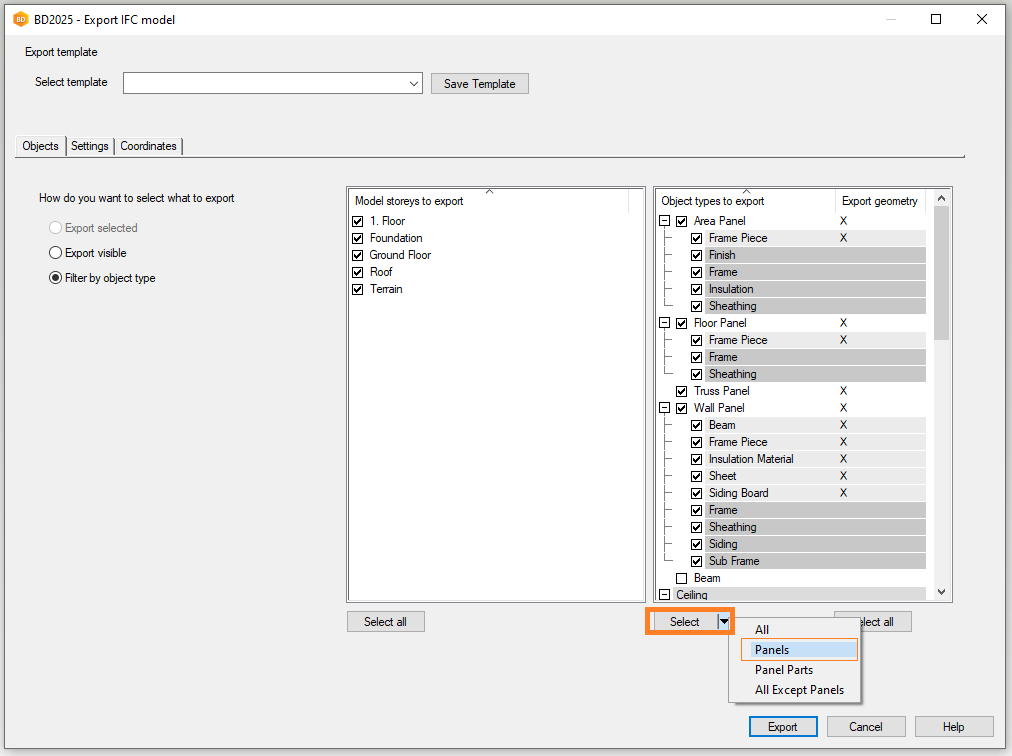Viewport: 1012px width, 756px height.
Task: Collapse the Wall Panel tree node
Action: pyautogui.click(x=665, y=408)
